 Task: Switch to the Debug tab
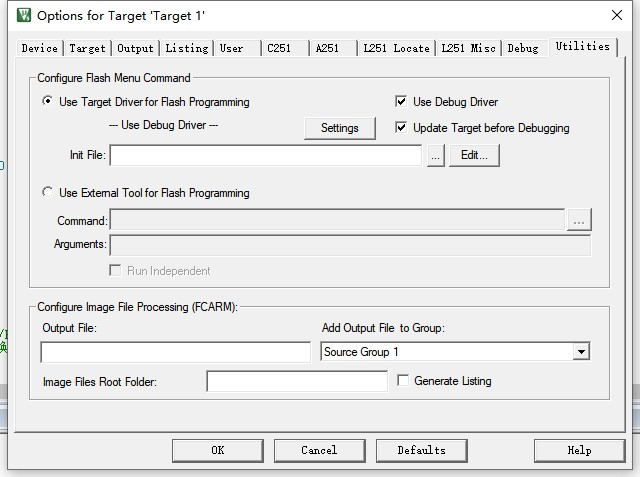tap(525, 48)
